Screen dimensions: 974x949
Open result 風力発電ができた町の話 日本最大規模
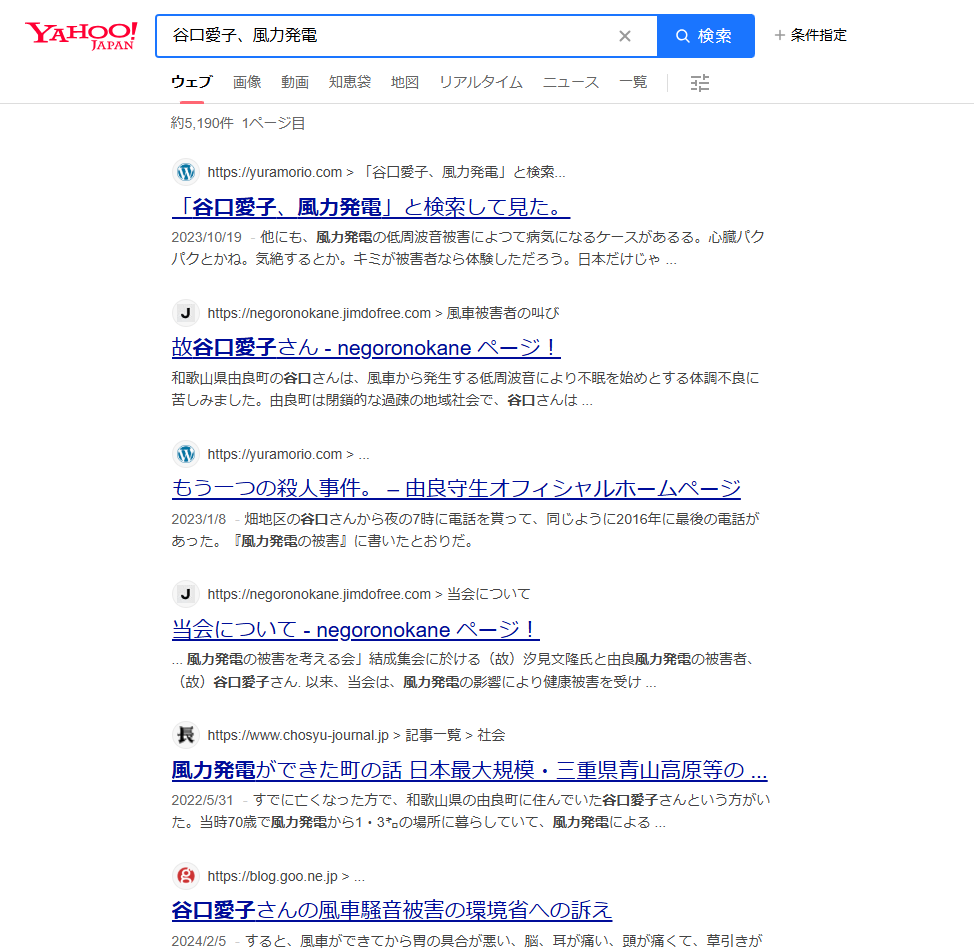click(470, 770)
